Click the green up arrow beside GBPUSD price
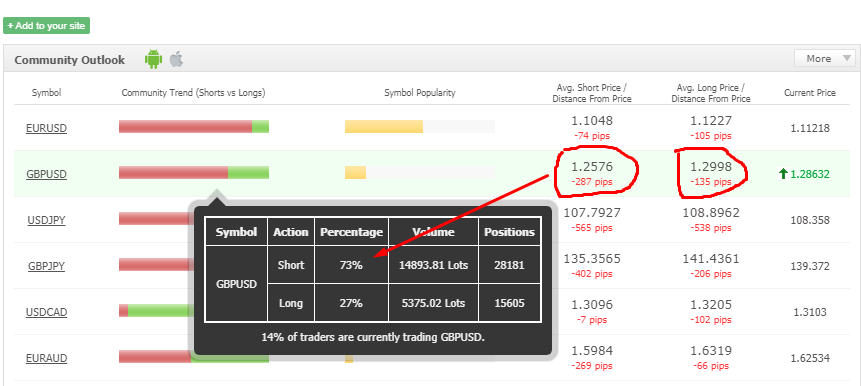This screenshot has height=386, width=861. 783,174
